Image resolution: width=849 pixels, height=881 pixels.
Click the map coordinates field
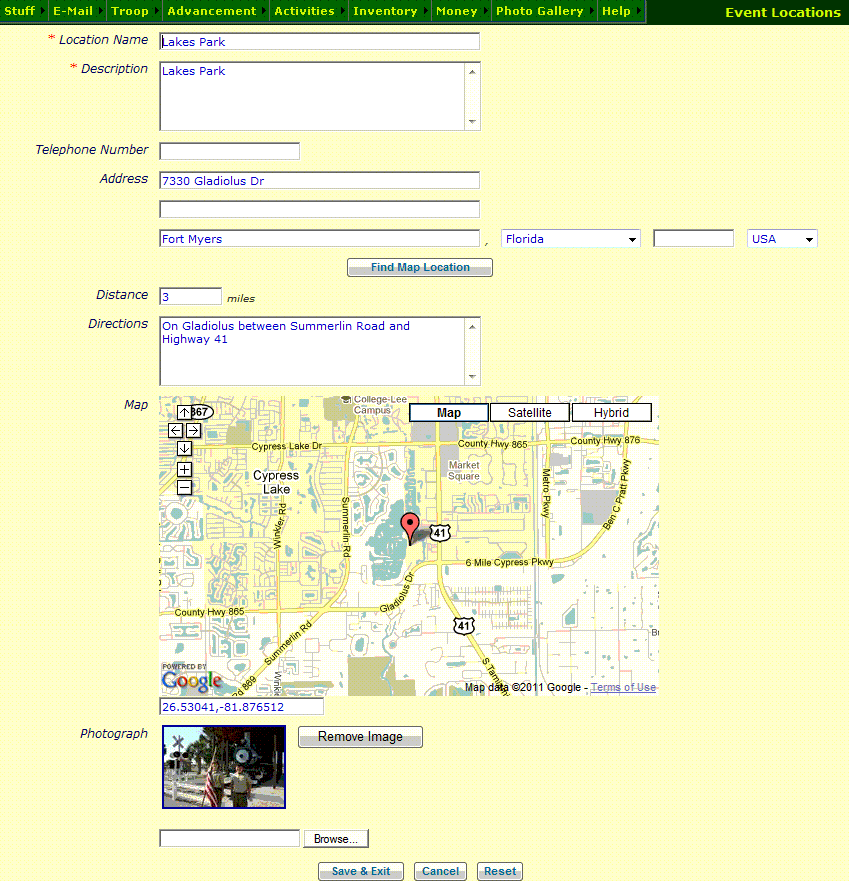242,707
